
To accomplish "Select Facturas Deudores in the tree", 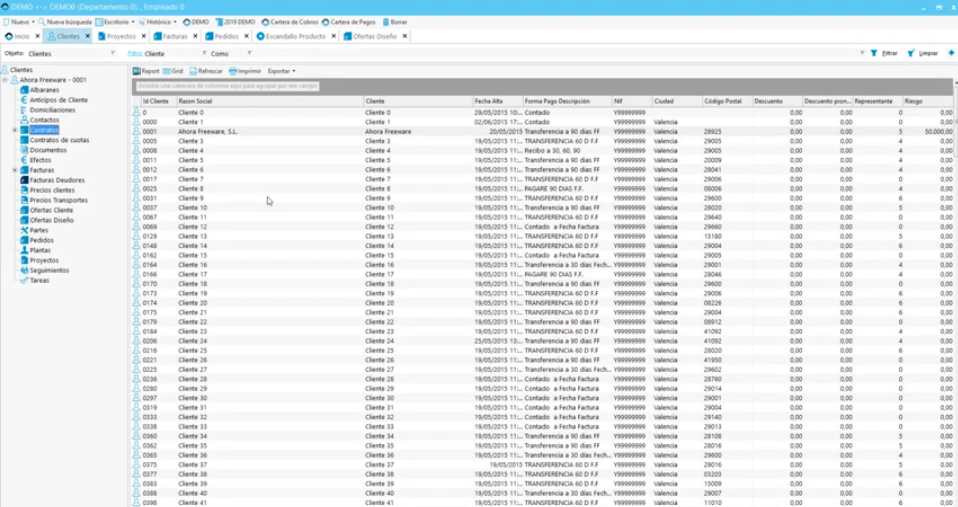I will [57, 180].
